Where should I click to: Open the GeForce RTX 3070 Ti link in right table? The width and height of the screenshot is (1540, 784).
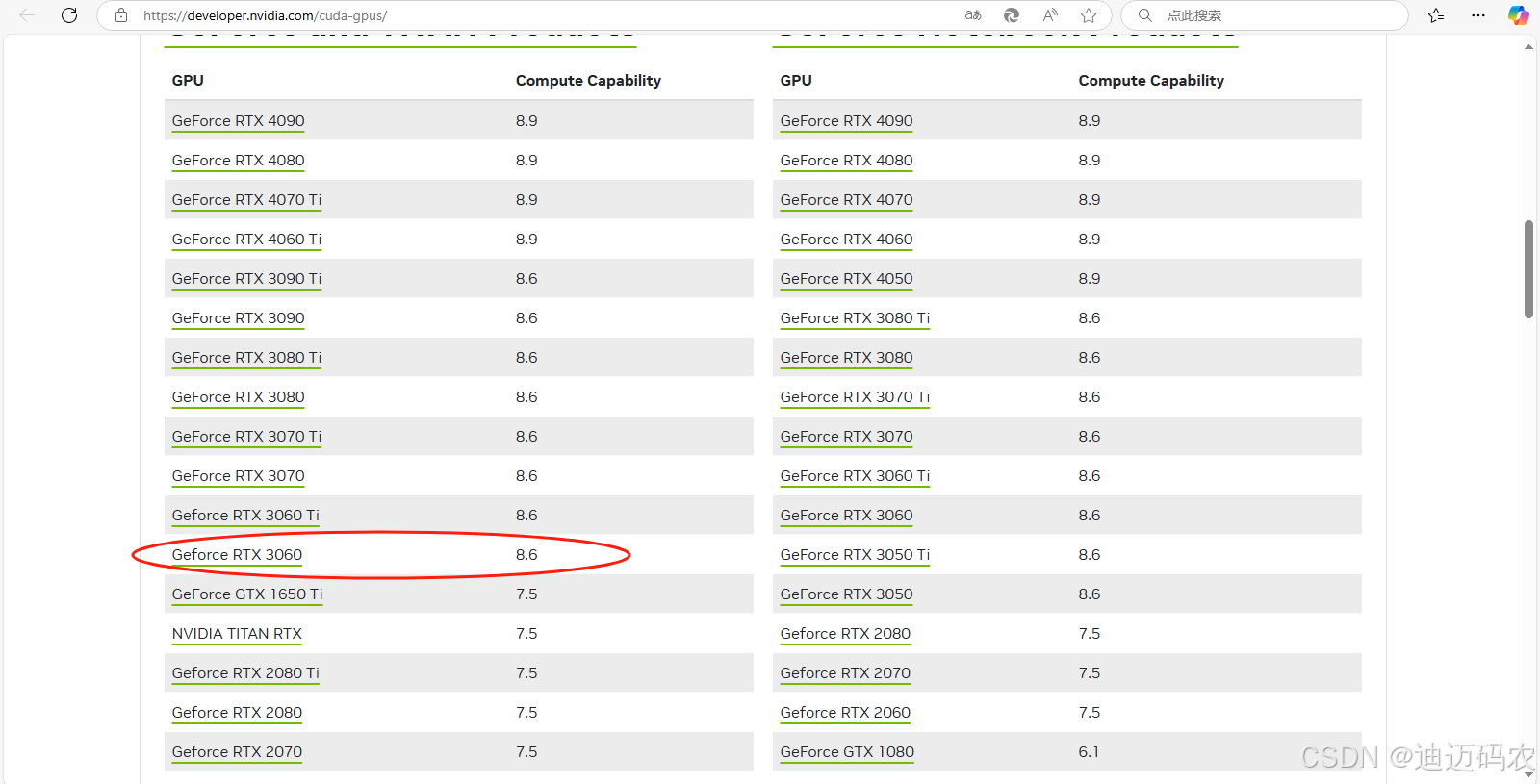coord(855,397)
